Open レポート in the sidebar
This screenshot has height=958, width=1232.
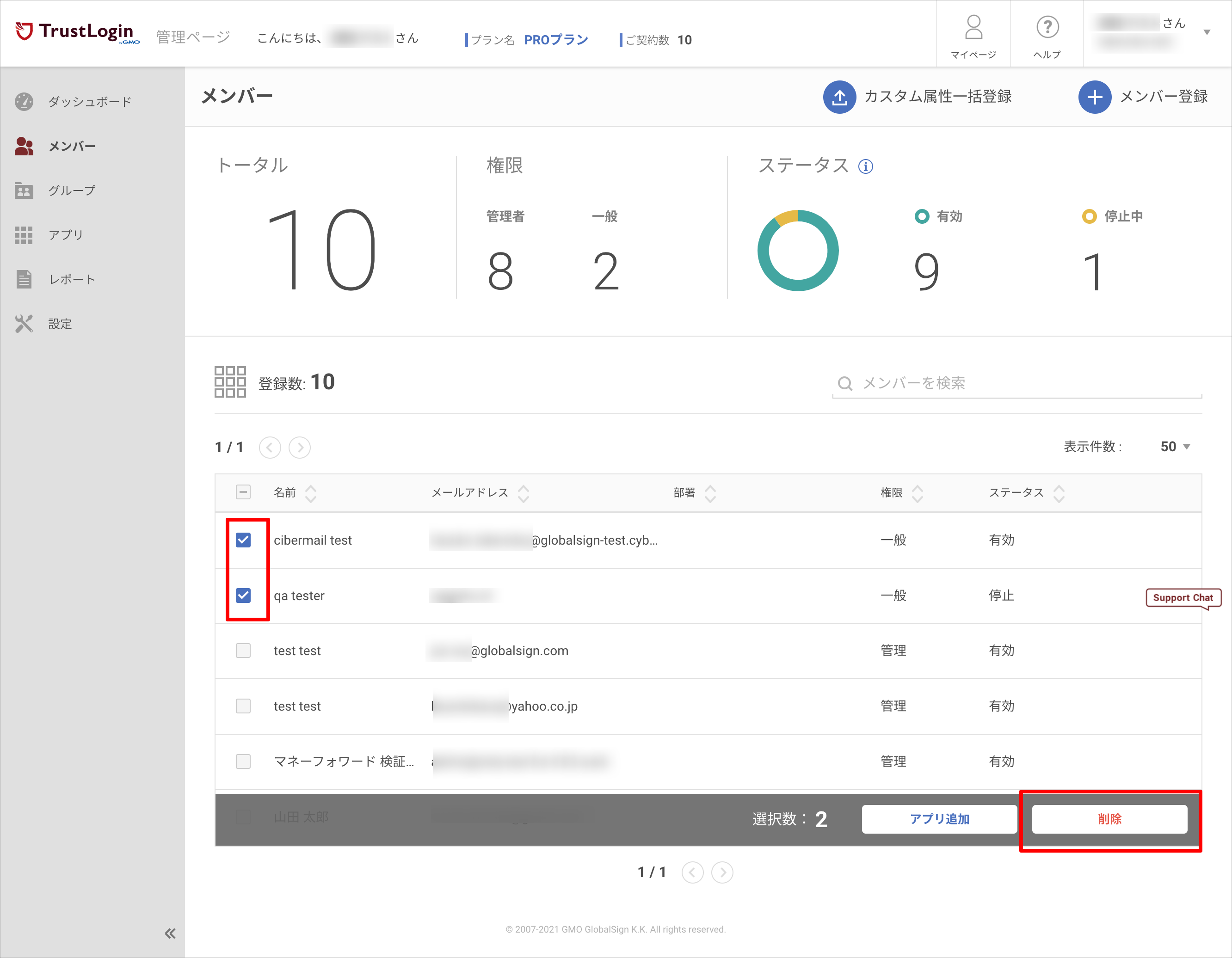pos(72,279)
